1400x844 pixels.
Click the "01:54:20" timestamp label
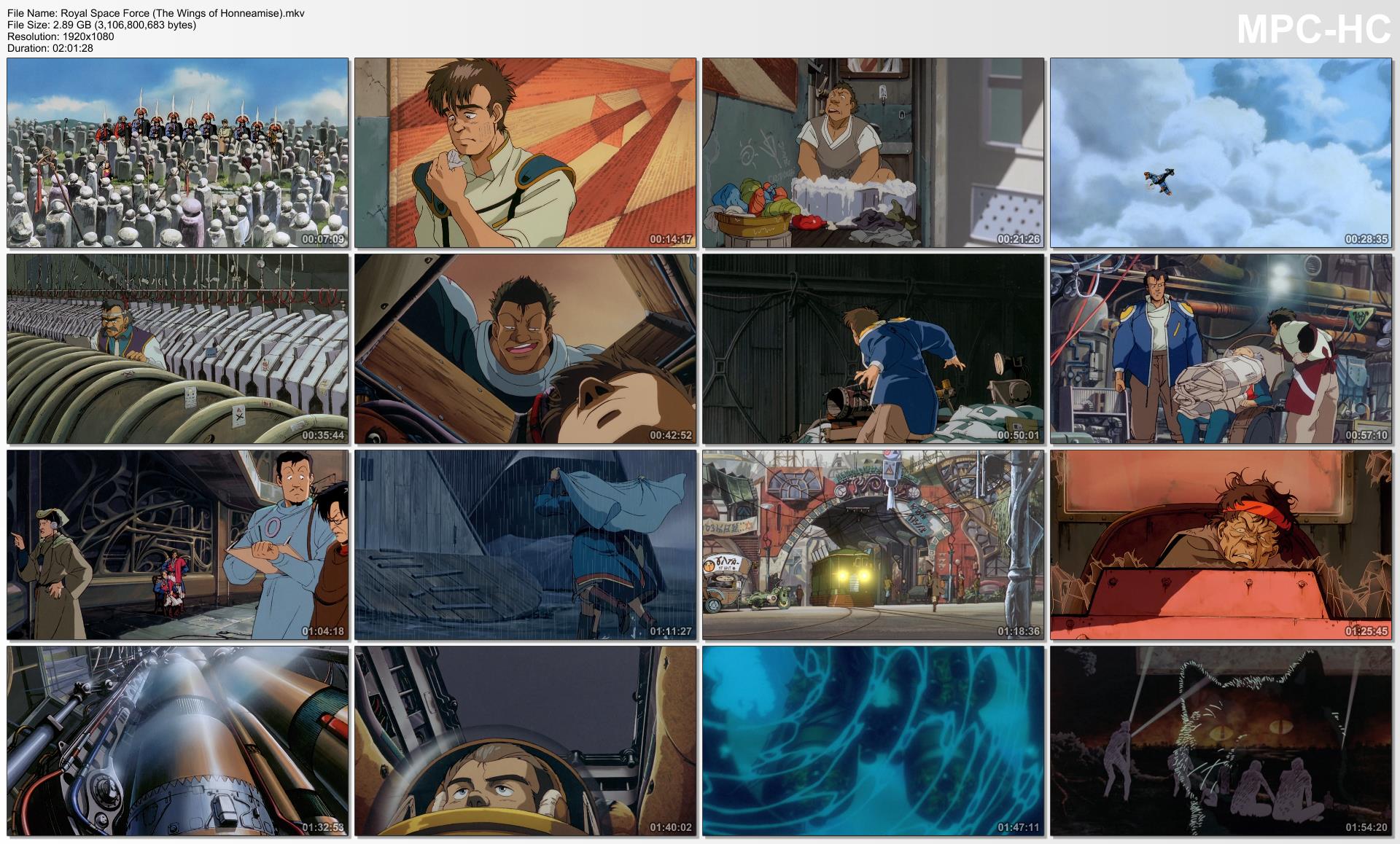point(1366,827)
